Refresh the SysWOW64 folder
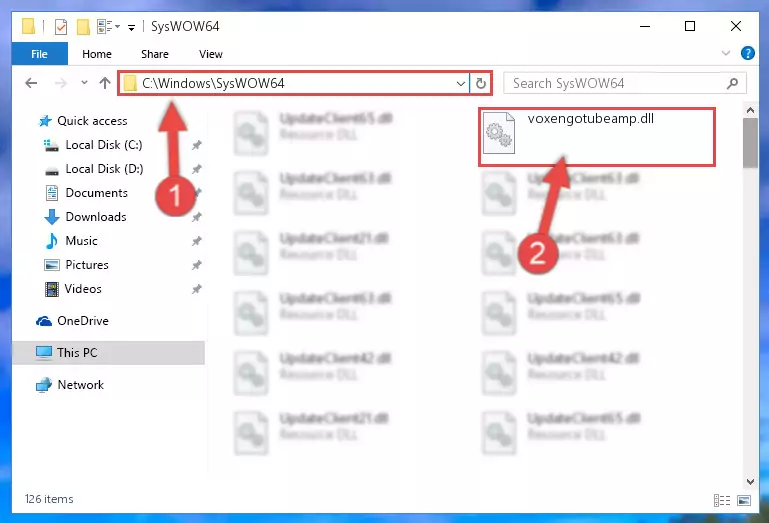The height and width of the screenshot is (523, 769). (481, 84)
